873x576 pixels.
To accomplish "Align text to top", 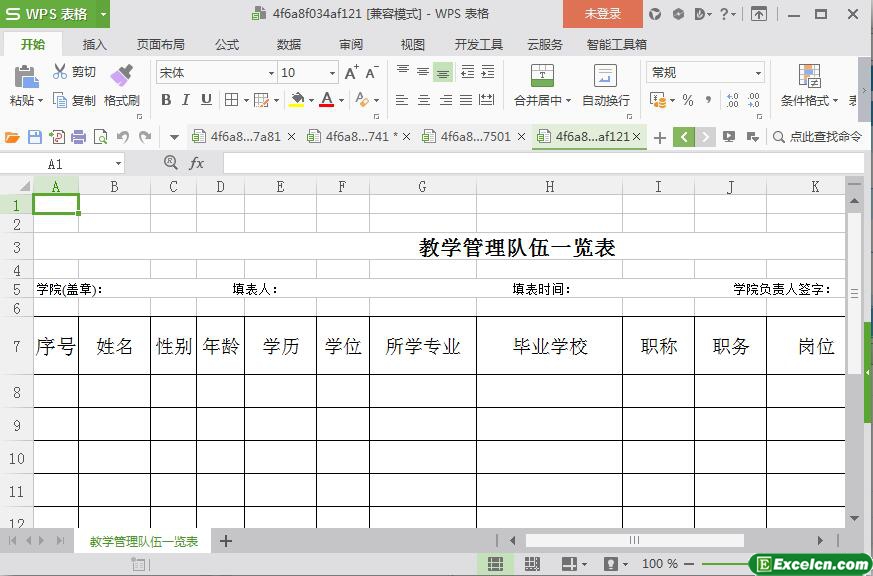I will coord(403,72).
